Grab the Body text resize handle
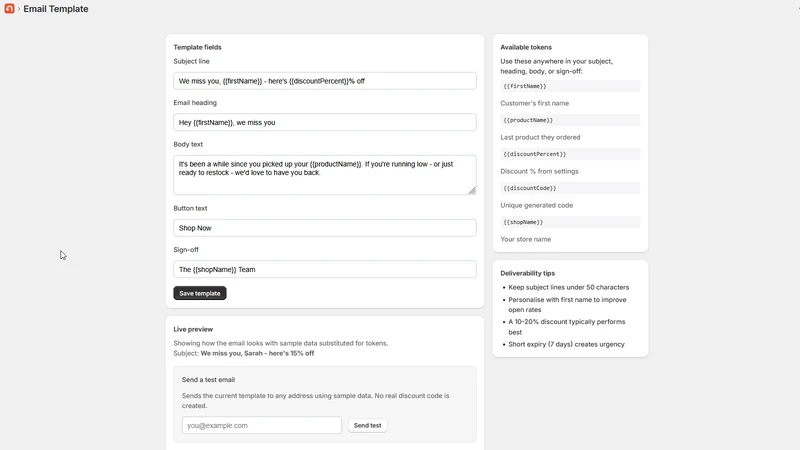 [x=472, y=191]
